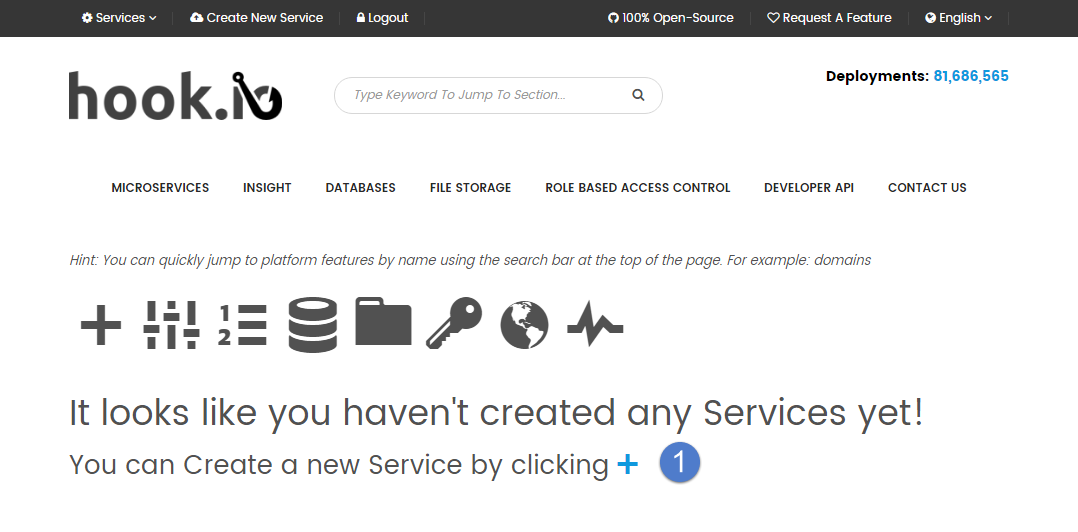The image size is (1078, 532).
Task: Click the Create New Service link
Action: pyautogui.click(x=256, y=18)
